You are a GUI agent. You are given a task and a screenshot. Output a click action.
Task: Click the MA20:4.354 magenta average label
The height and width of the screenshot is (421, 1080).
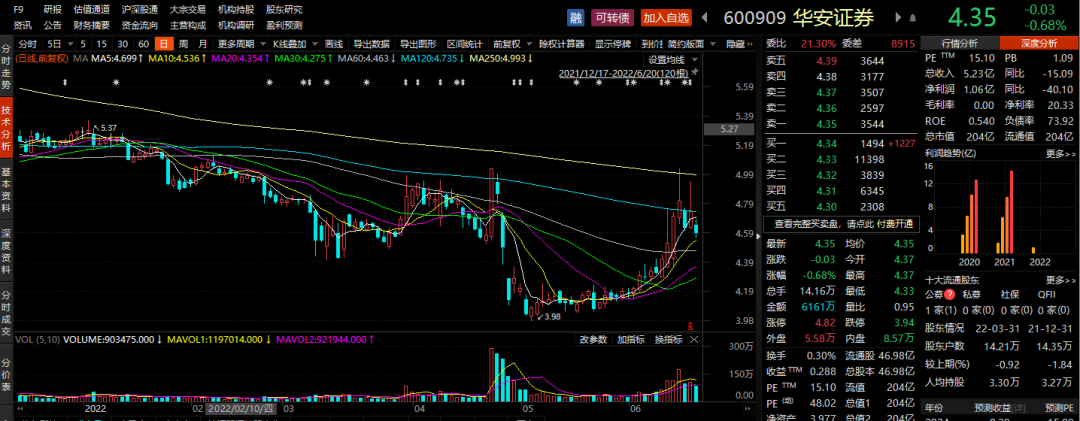coord(237,59)
